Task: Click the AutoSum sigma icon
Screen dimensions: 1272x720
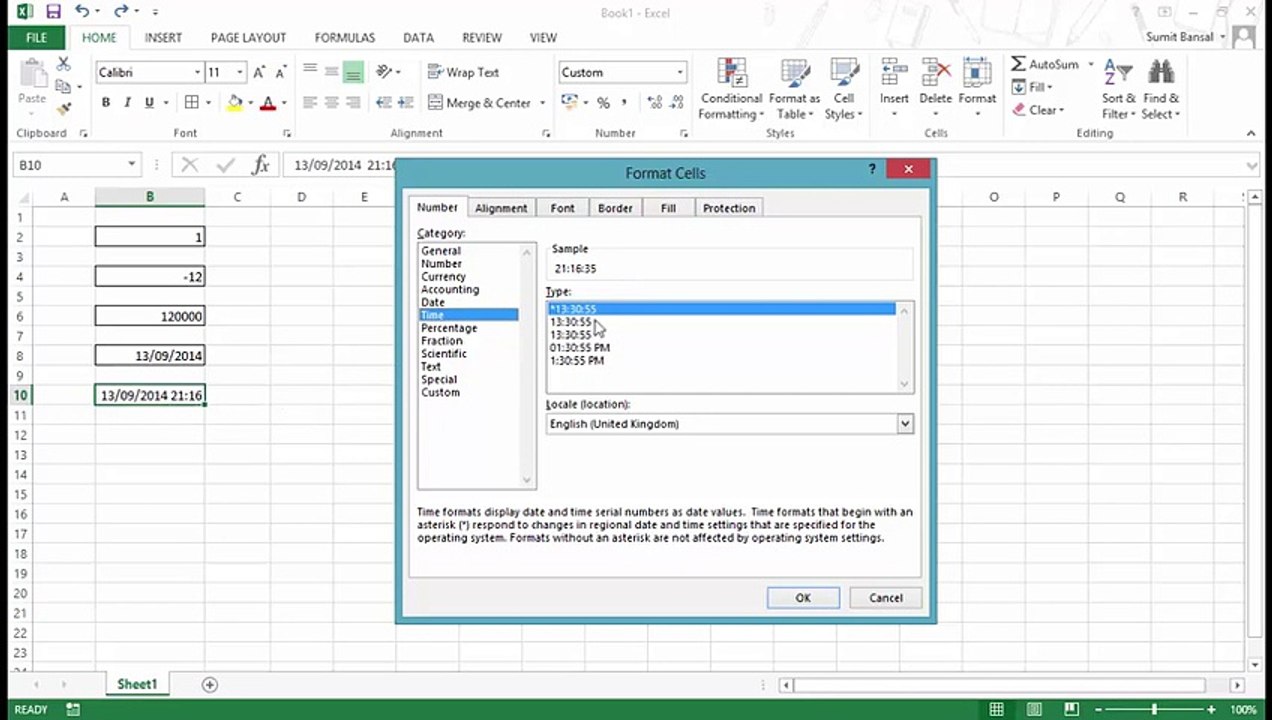Action: click(x=1018, y=64)
